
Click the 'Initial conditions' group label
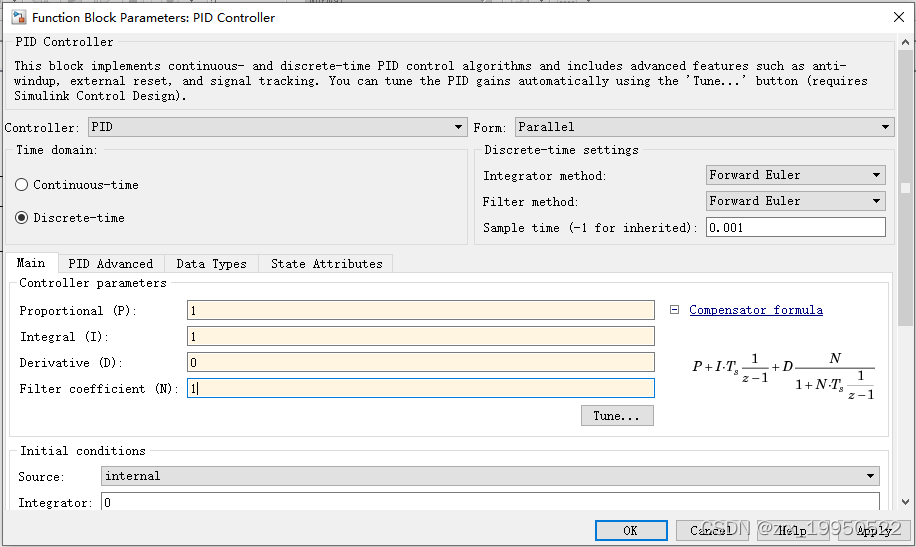83,451
